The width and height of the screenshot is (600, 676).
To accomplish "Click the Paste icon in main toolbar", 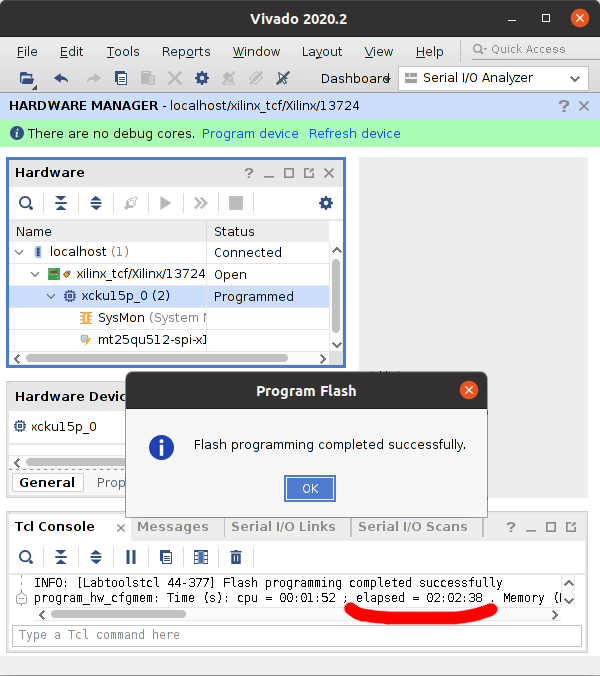I will (x=148, y=78).
